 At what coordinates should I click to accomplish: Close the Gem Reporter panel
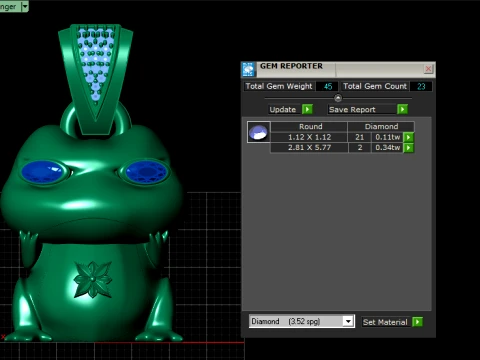pos(428,69)
